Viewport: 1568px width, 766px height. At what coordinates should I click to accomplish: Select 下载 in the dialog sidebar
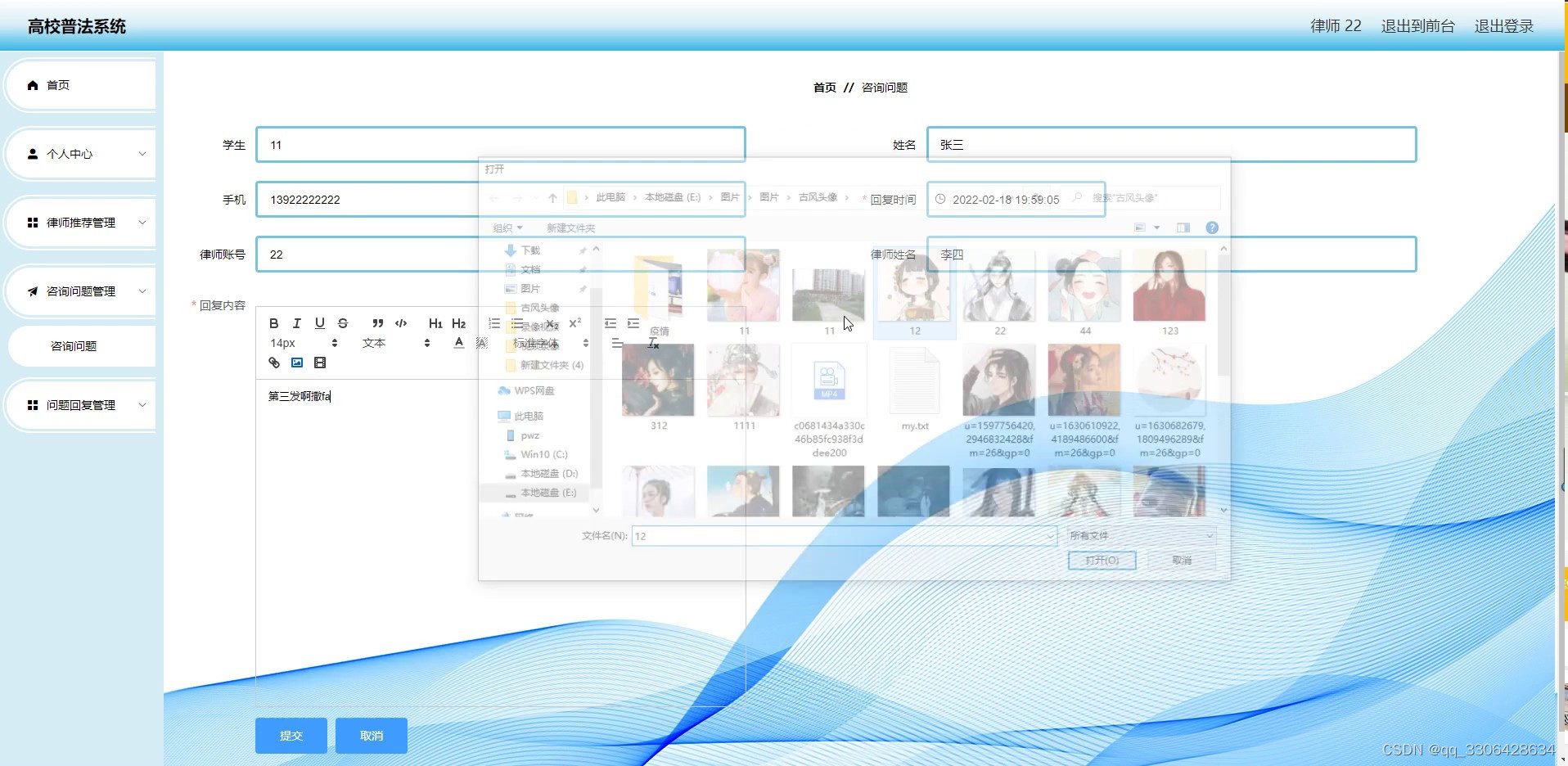[x=530, y=250]
